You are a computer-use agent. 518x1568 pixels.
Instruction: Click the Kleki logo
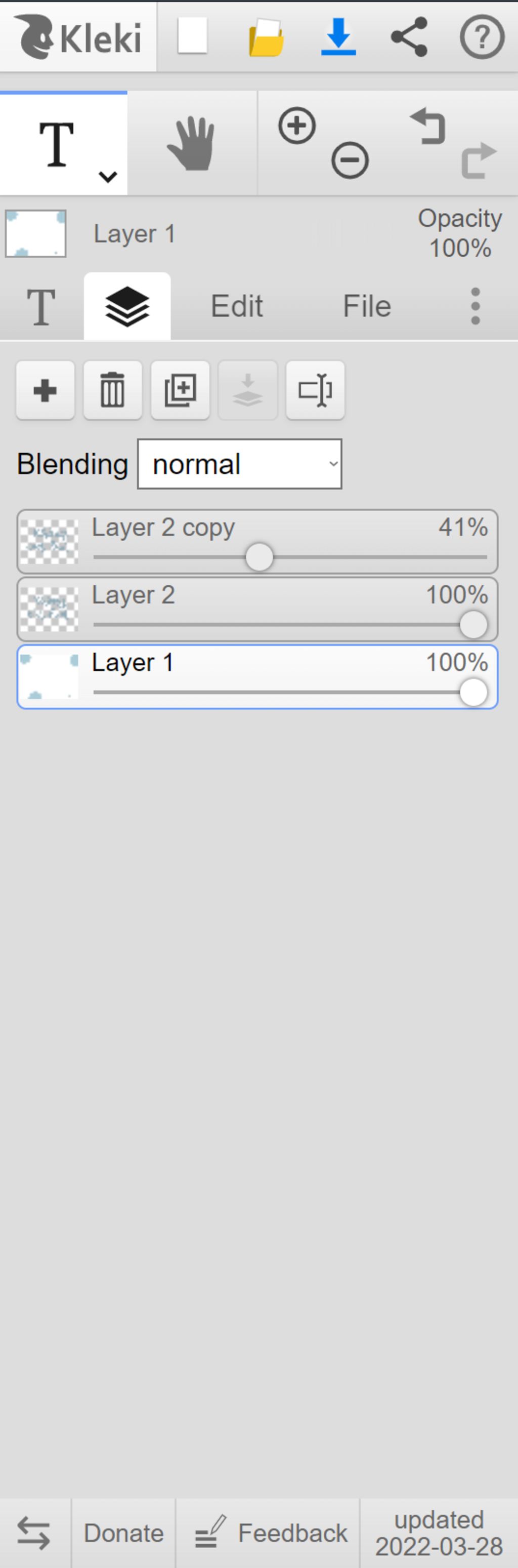click(x=78, y=37)
